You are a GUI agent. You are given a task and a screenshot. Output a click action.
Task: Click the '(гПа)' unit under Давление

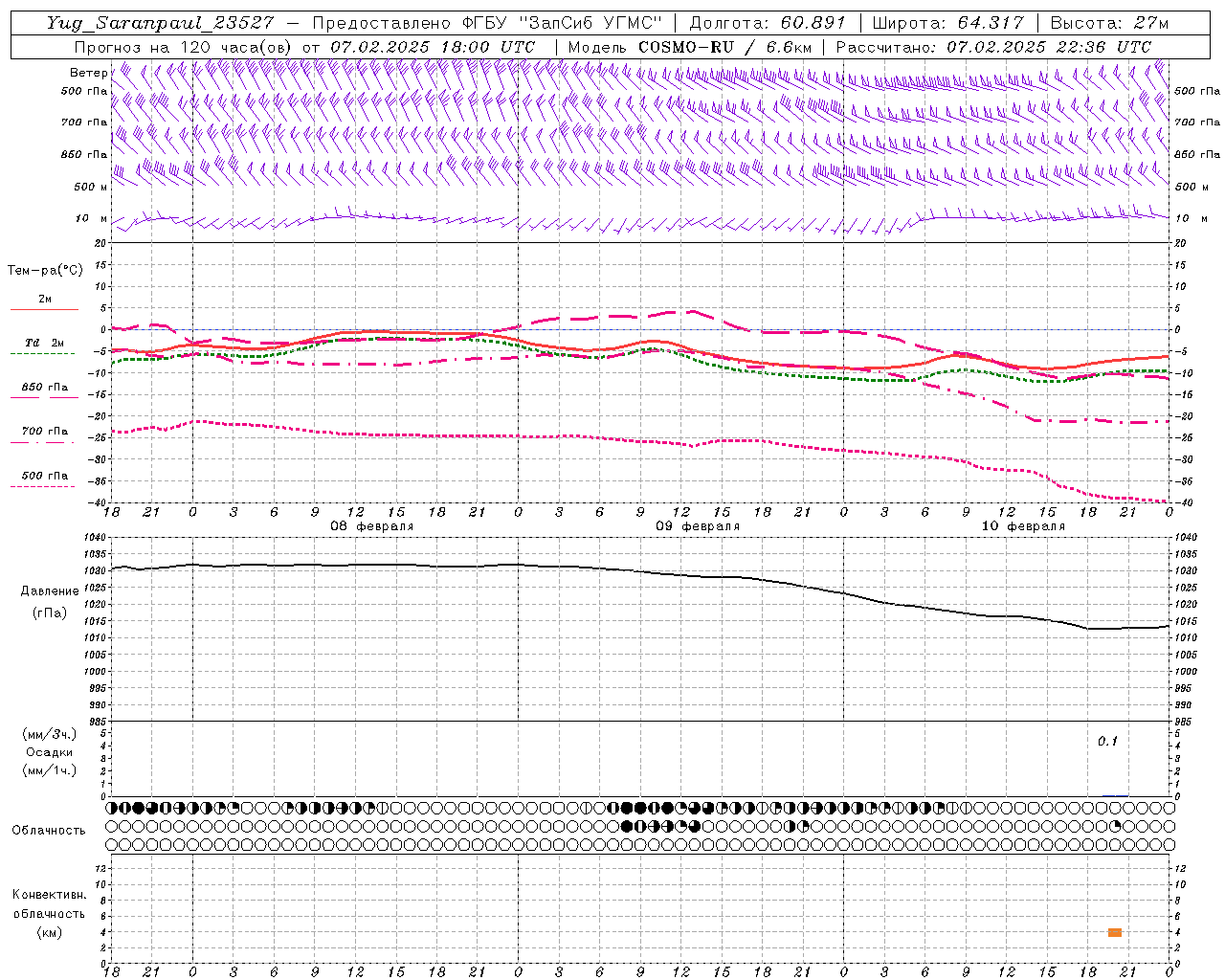tap(50, 613)
